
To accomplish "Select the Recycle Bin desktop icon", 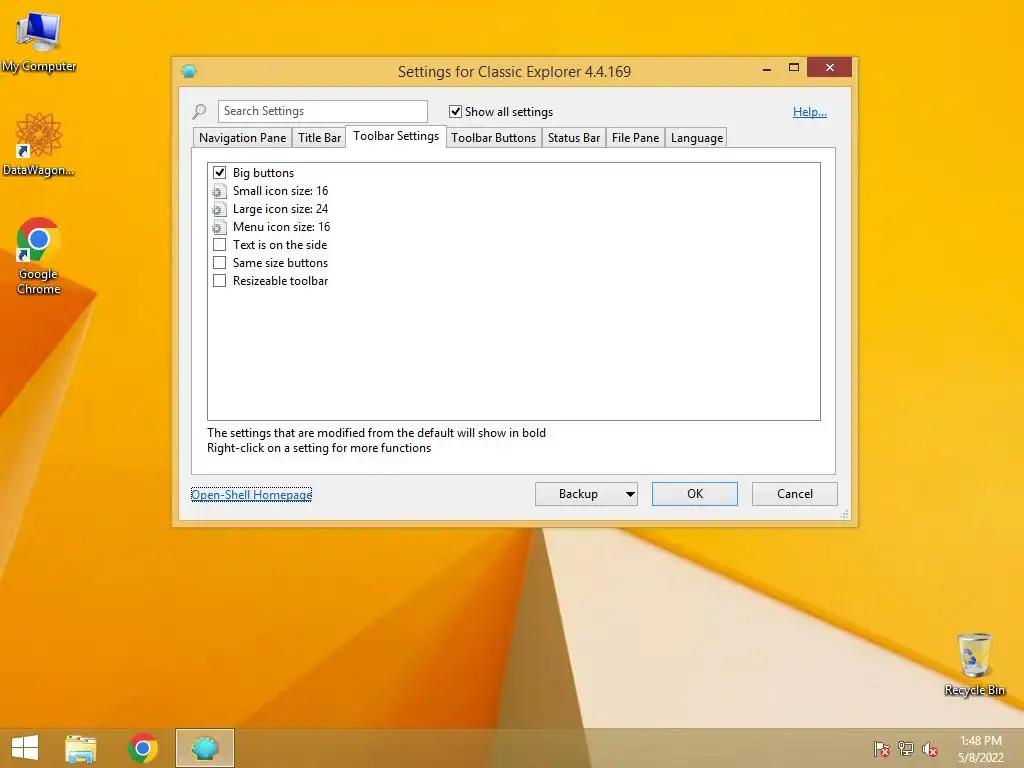I will click(974, 664).
